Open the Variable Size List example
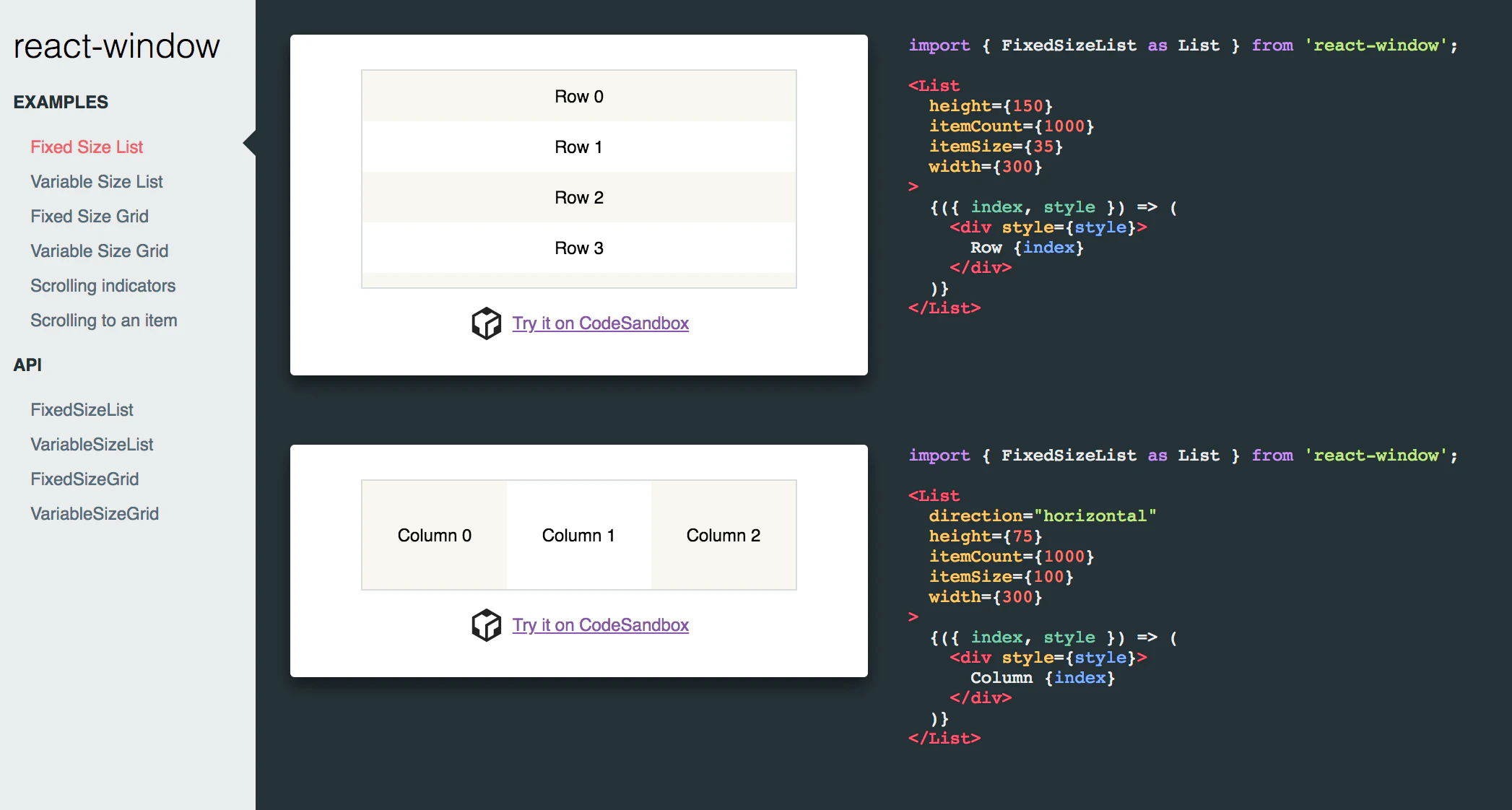The image size is (1512, 810). click(96, 181)
